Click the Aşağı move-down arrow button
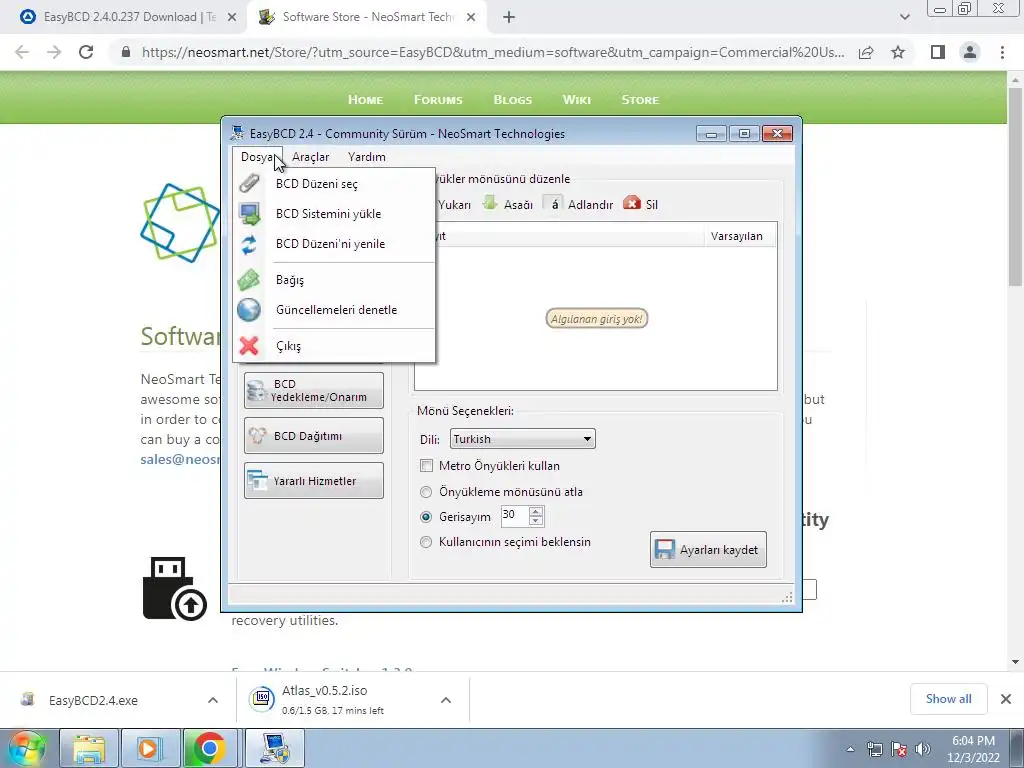 (508, 204)
